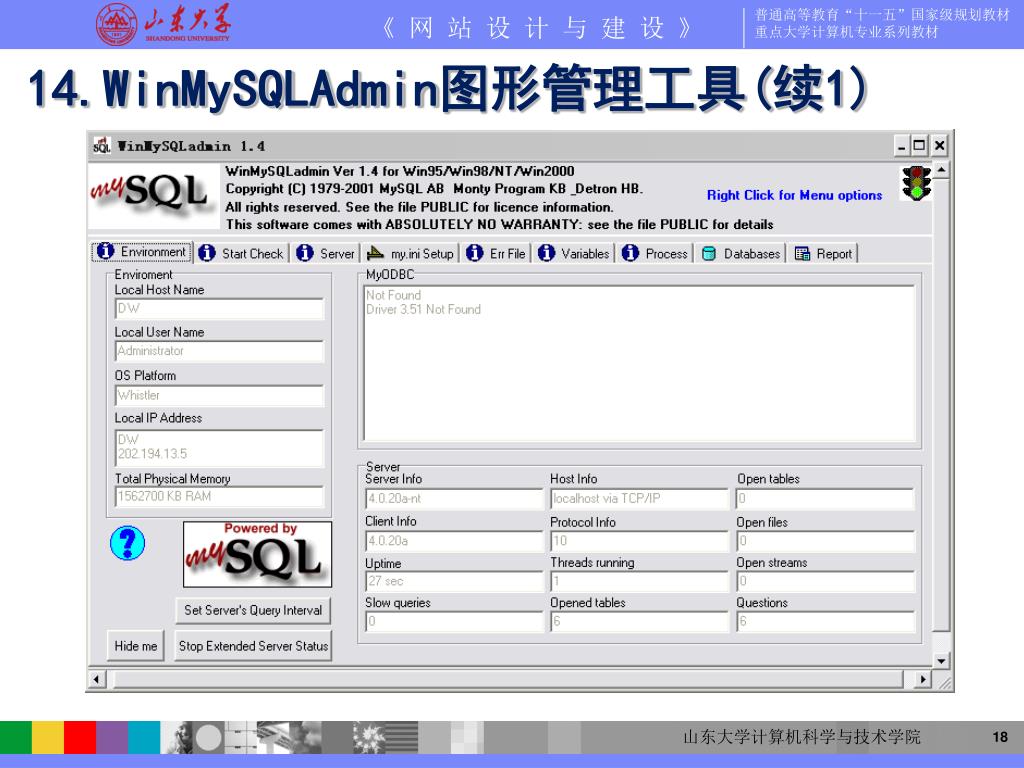The width and height of the screenshot is (1024, 768).
Task: Switch to the Process tab
Action: 655,253
